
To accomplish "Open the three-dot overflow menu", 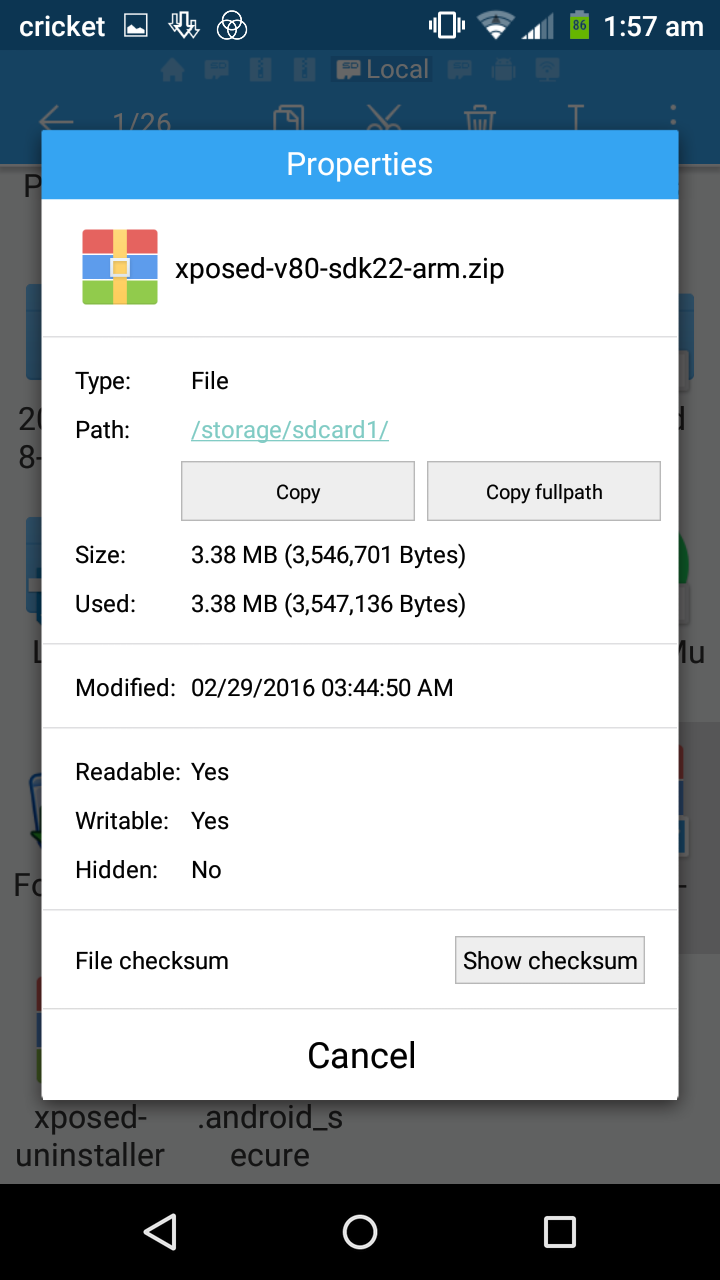I will pyautogui.click(x=673, y=118).
